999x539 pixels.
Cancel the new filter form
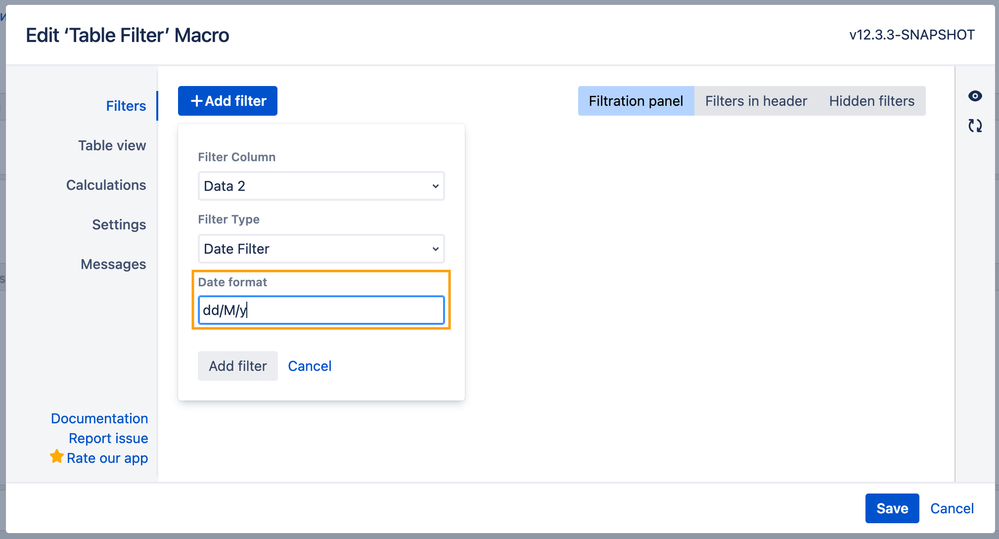310,366
